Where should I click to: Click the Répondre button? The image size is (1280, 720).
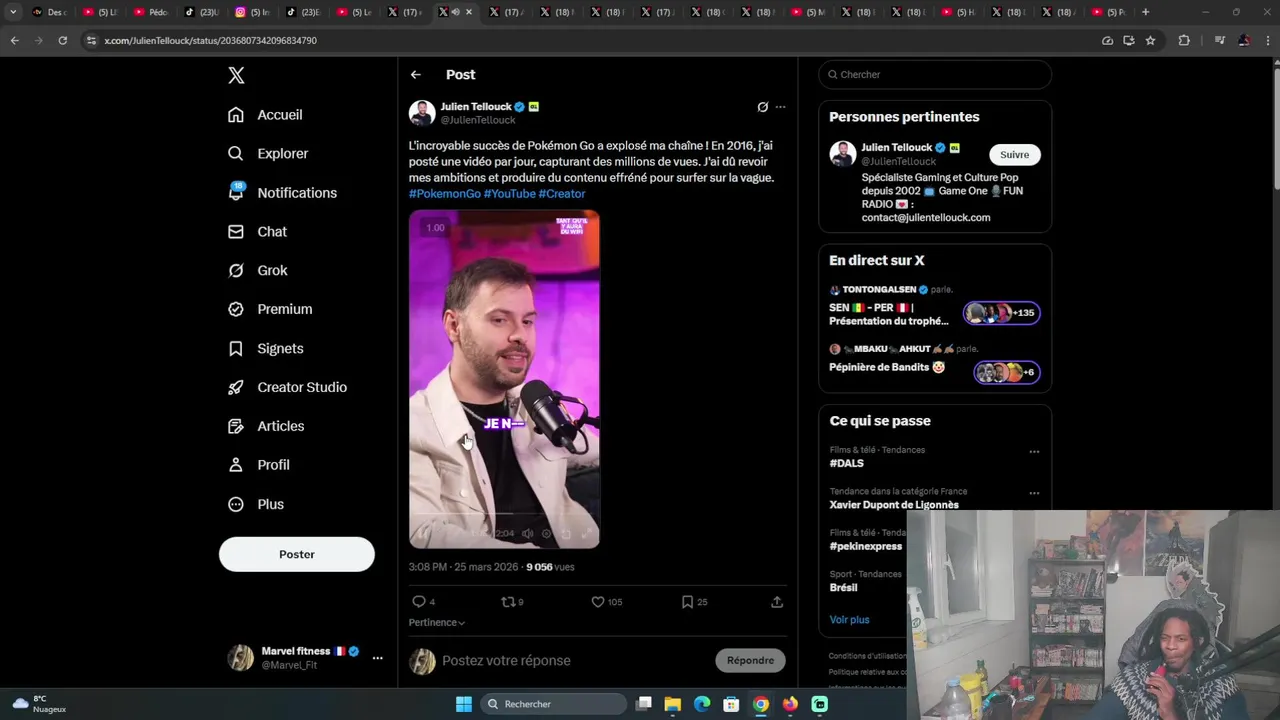(x=751, y=660)
